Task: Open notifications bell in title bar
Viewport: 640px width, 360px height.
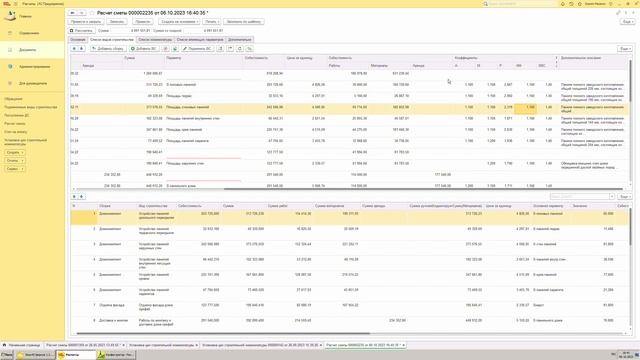Action: 562,4
